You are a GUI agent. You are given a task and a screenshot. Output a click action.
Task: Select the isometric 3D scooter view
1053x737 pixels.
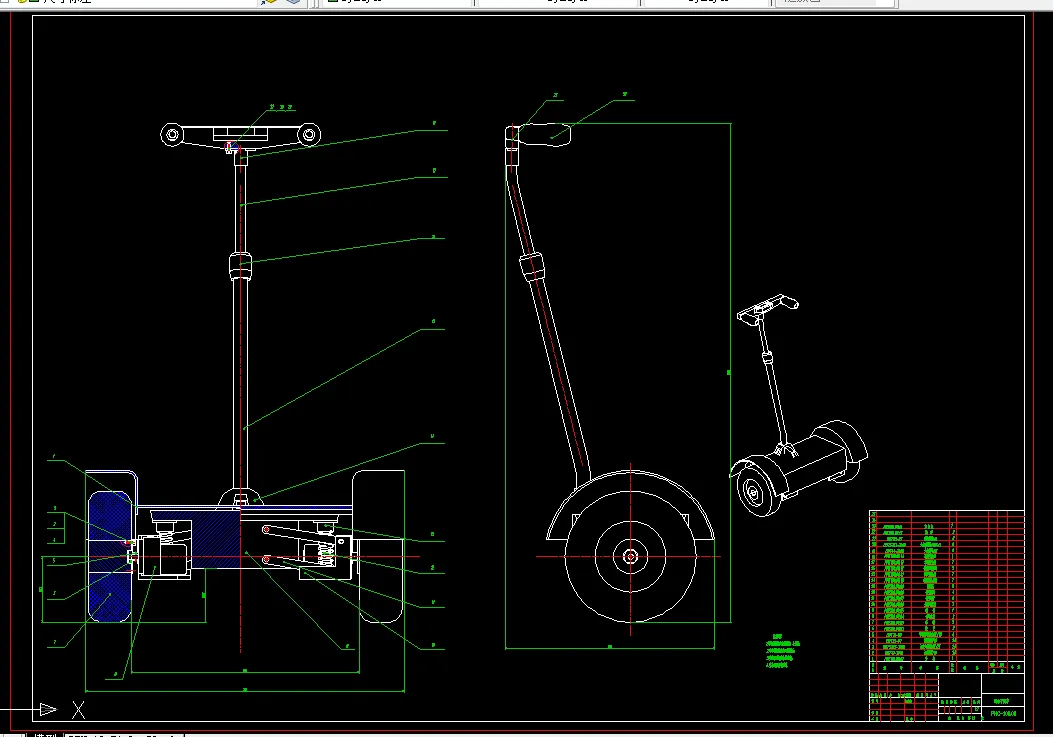click(x=798, y=405)
